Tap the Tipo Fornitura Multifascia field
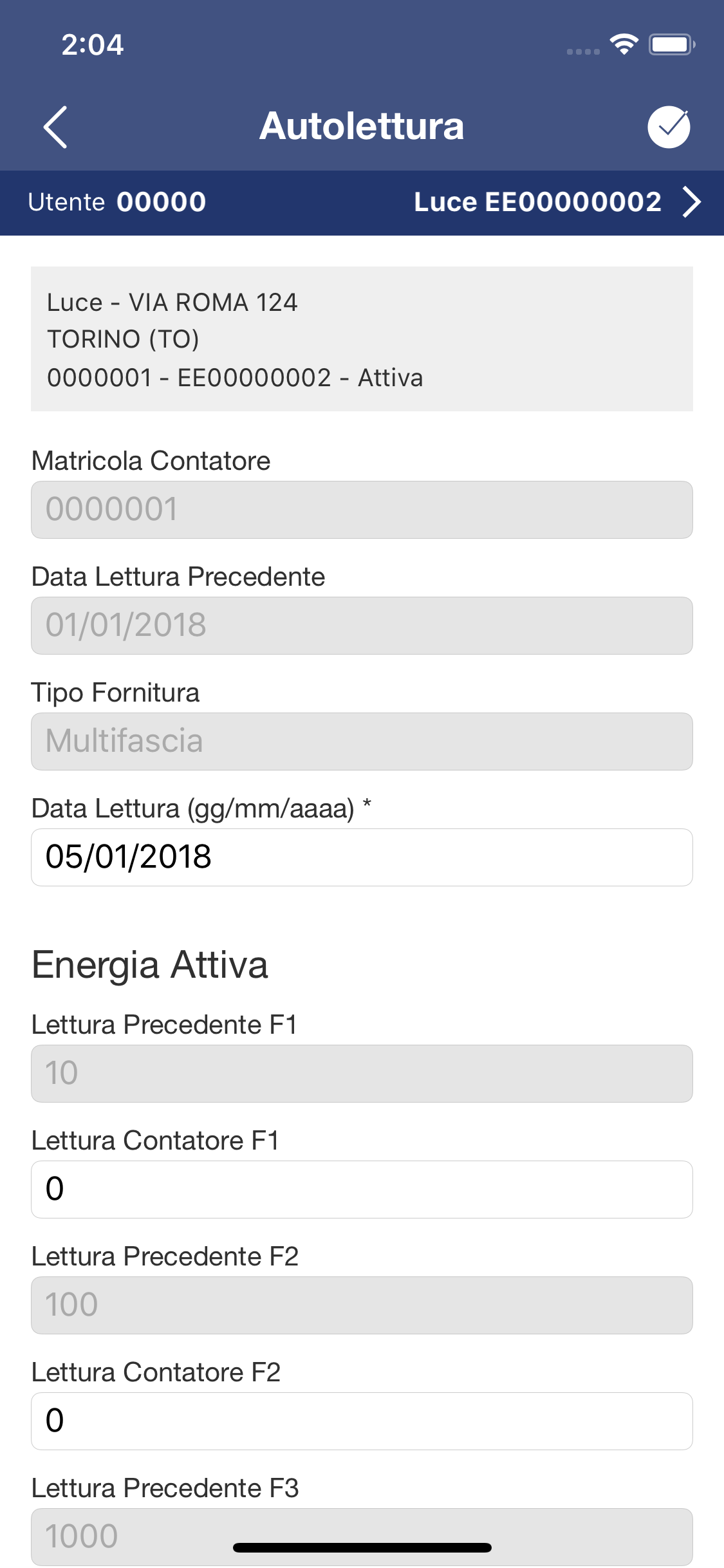724x1568 pixels. (362, 742)
